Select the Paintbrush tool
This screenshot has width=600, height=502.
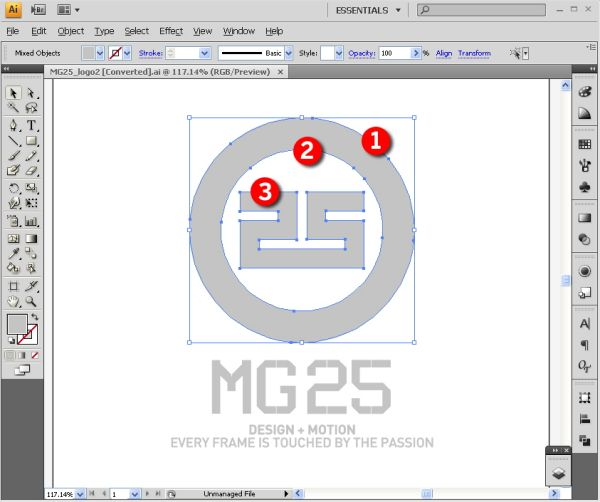pos(13,155)
